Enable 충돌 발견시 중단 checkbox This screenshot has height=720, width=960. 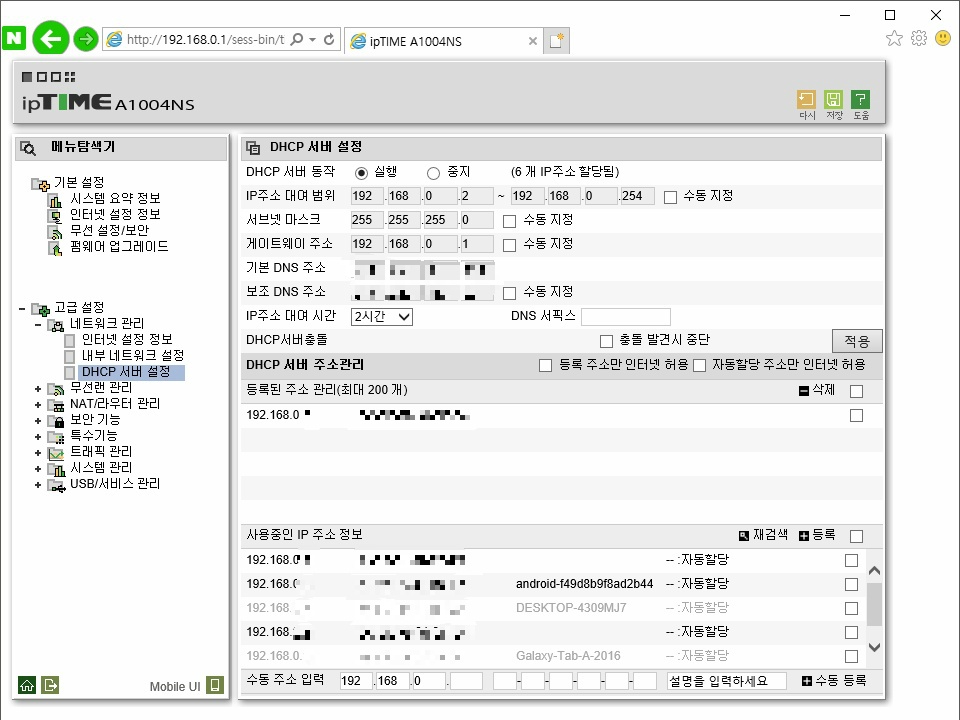[x=606, y=341]
